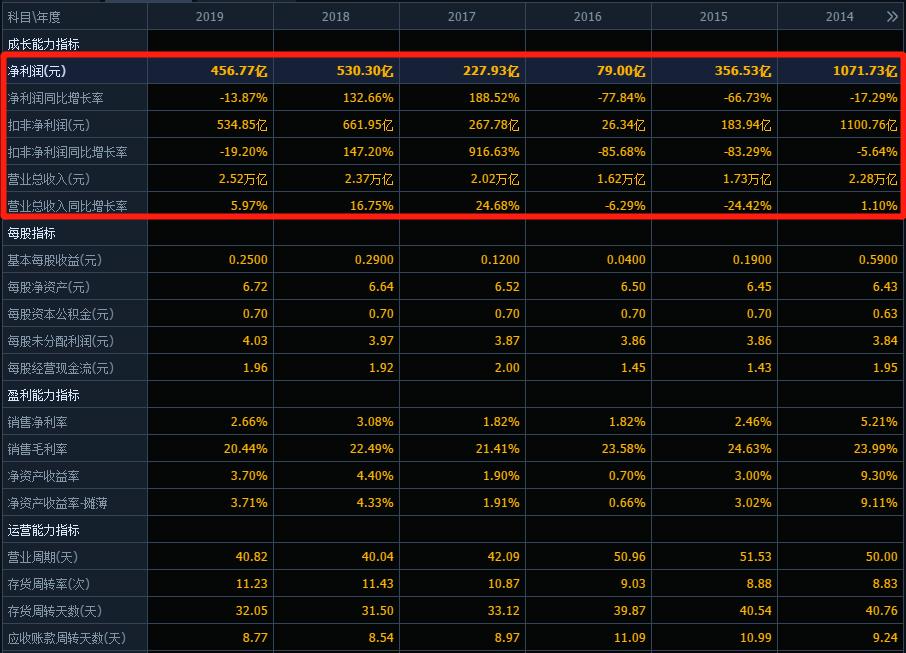This screenshot has width=906, height=653.
Task: Click the 6.72 net assets per share cell
Action: 255,287
